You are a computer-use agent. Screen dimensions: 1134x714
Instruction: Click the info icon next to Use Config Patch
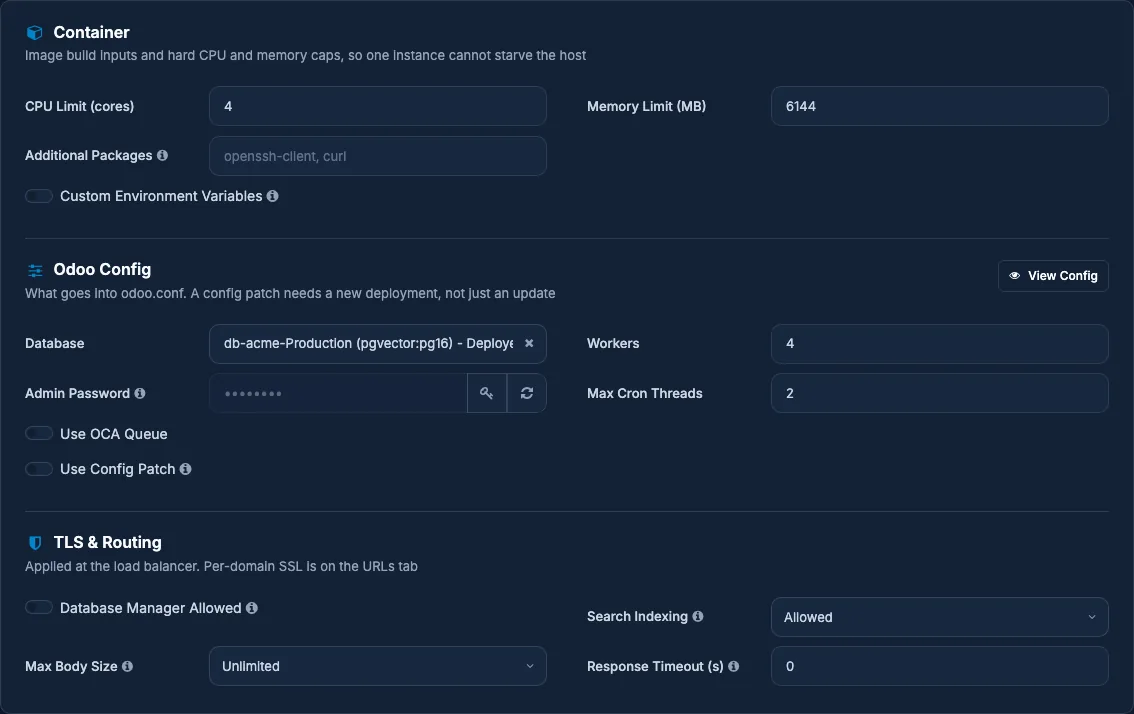point(185,469)
